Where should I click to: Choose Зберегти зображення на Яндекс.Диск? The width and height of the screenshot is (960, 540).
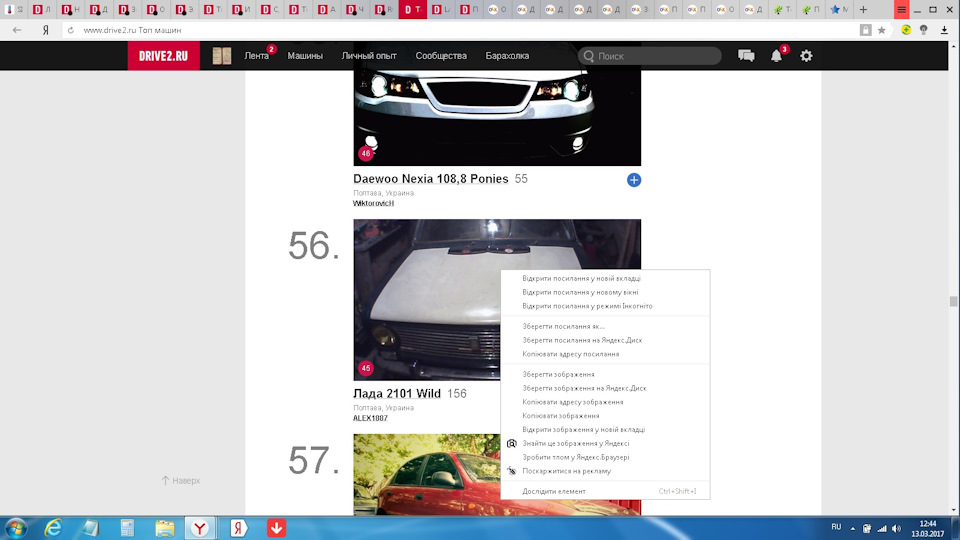[606, 388]
